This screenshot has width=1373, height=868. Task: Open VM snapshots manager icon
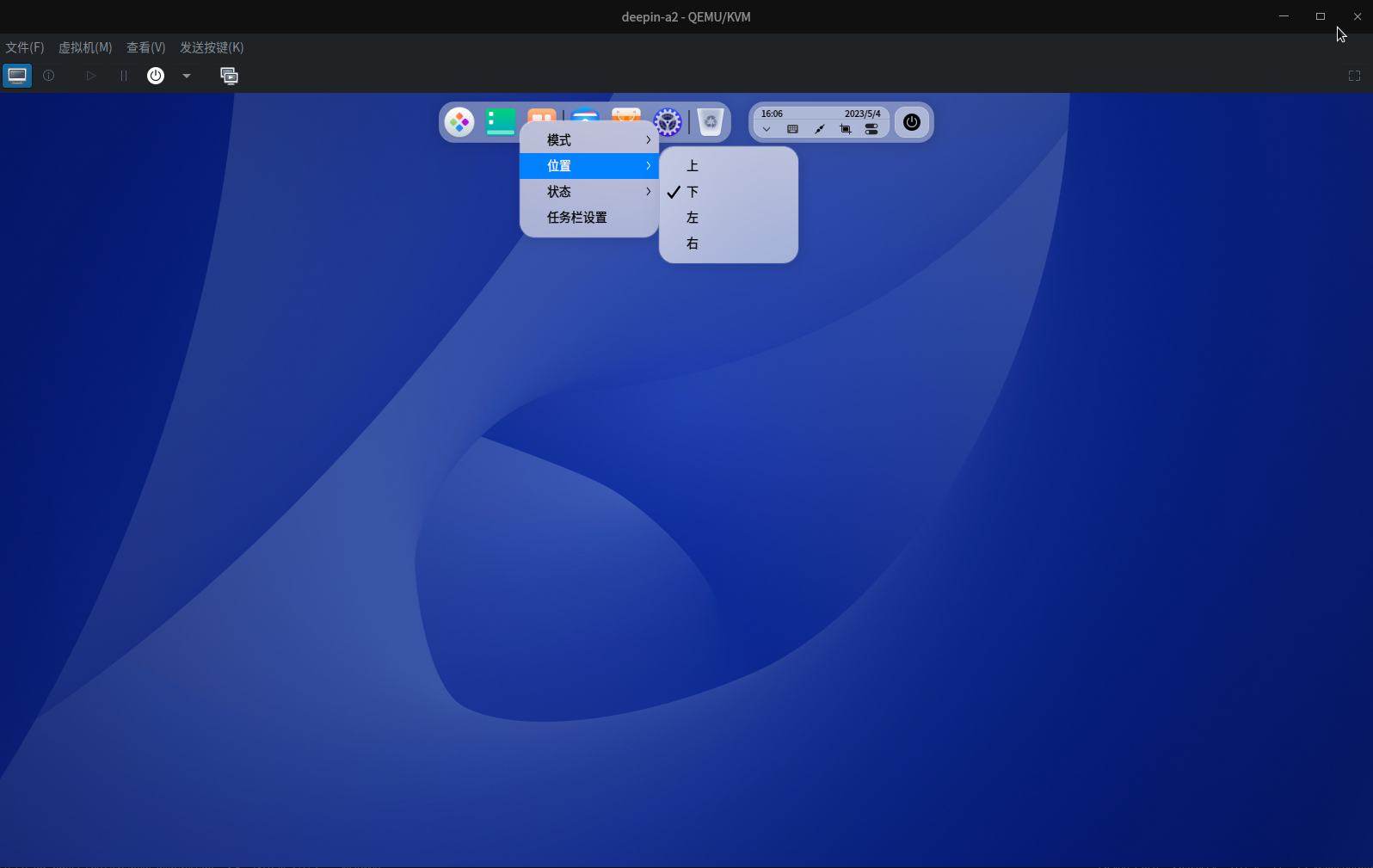tap(229, 76)
